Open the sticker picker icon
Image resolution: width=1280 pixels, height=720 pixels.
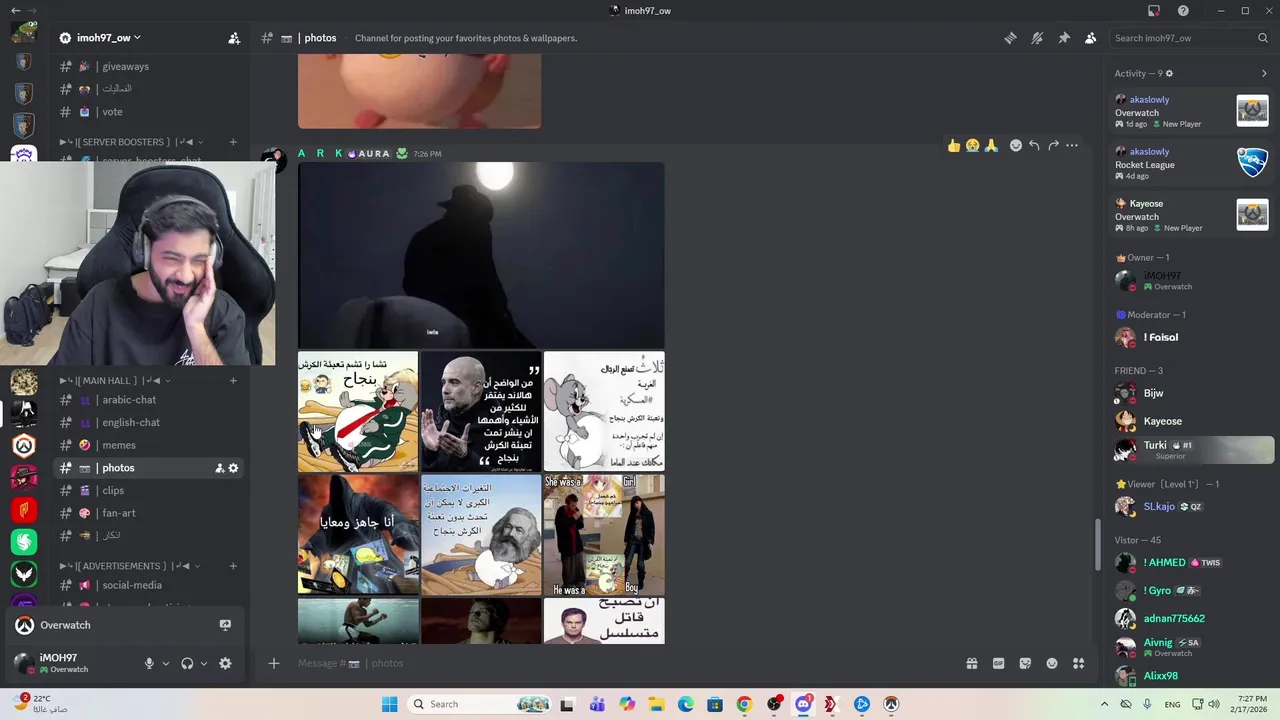click(1025, 663)
